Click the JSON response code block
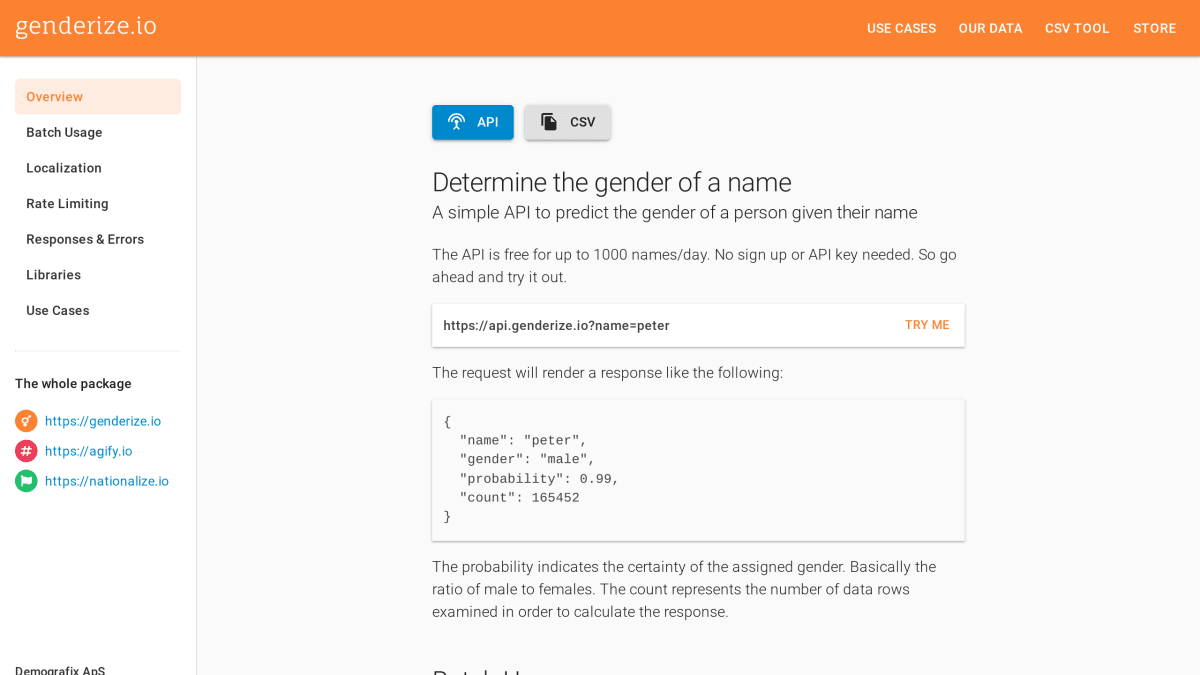The width and height of the screenshot is (1200, 675). pyautogui.click(x=698, y=470)
